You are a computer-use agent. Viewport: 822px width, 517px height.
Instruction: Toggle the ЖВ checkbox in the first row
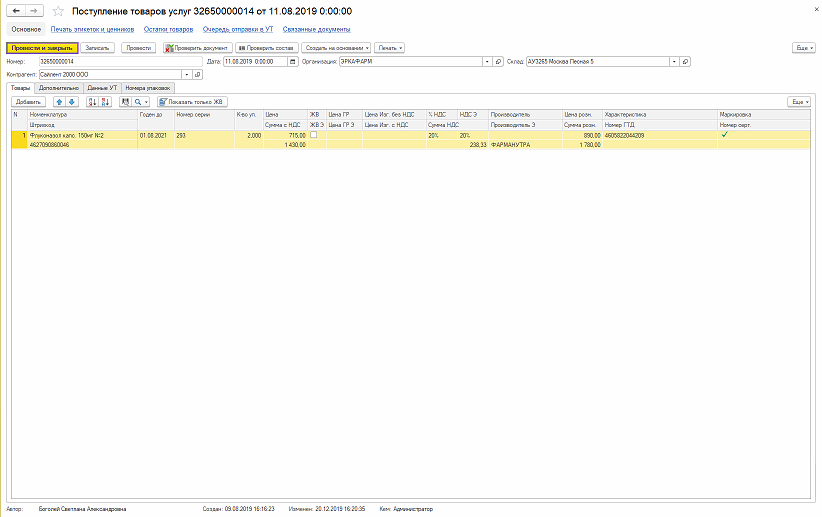pos(313,135)
